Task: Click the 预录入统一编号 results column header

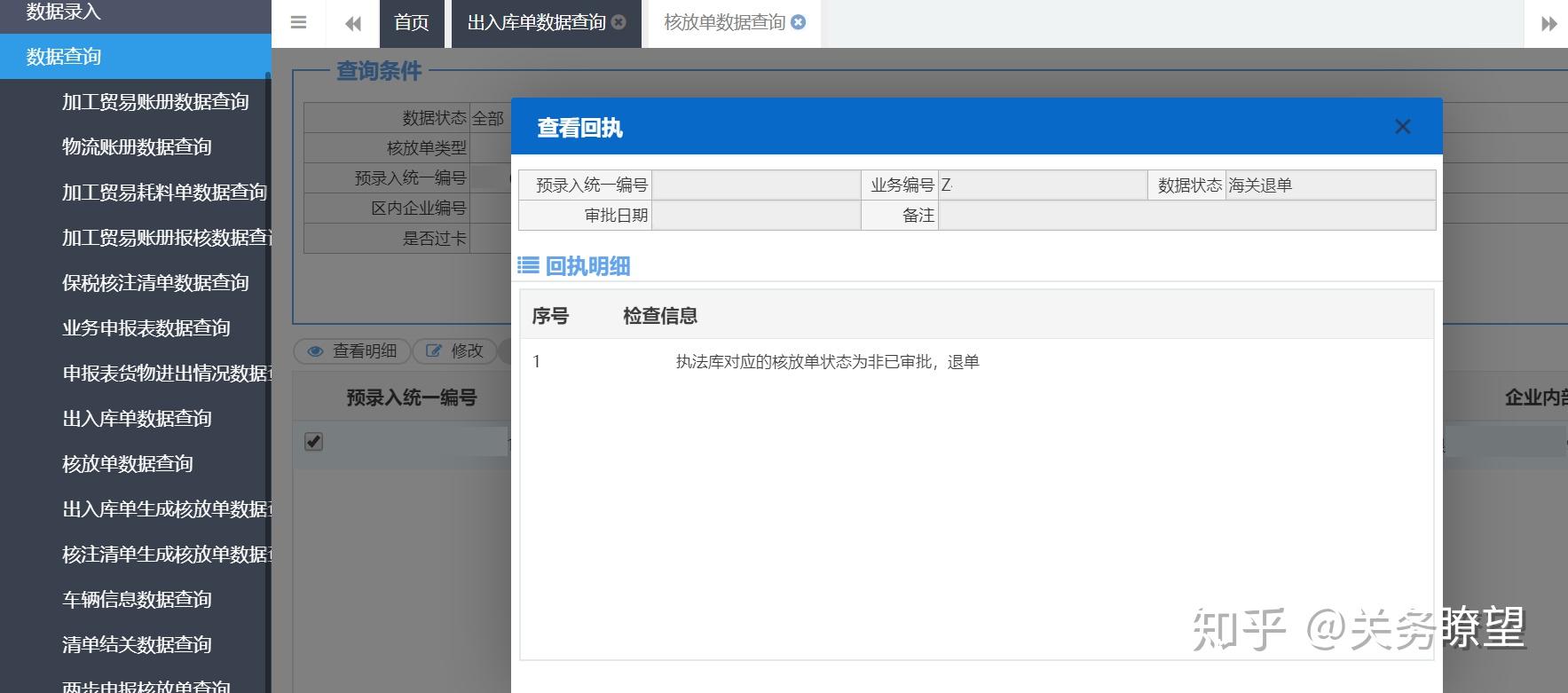Action: click(412, 398)
